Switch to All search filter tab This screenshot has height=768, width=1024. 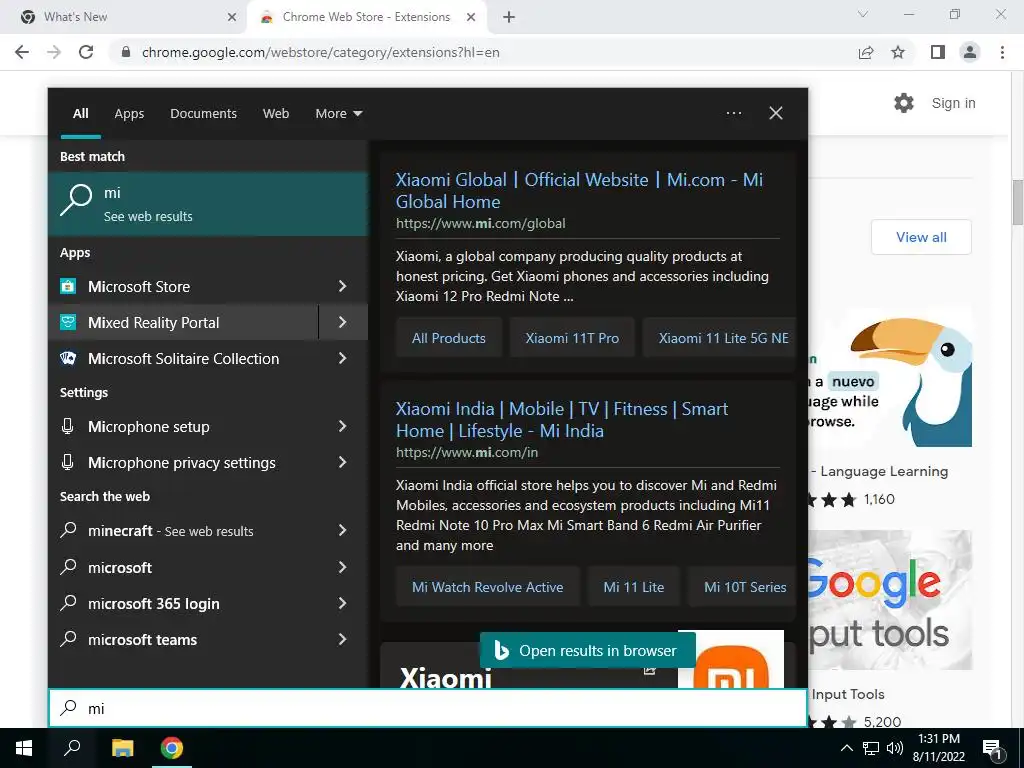click(80, 114)
